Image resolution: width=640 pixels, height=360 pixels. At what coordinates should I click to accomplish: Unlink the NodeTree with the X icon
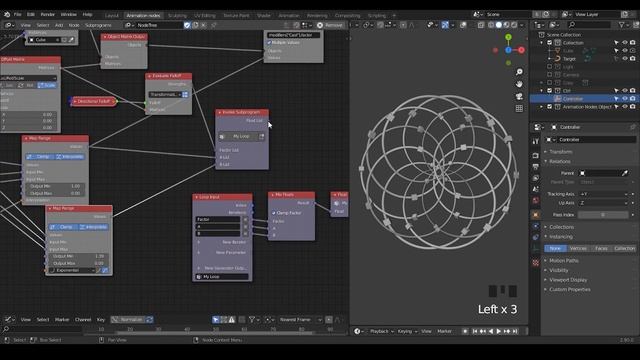pyautogui.click(x=204, y=25)
